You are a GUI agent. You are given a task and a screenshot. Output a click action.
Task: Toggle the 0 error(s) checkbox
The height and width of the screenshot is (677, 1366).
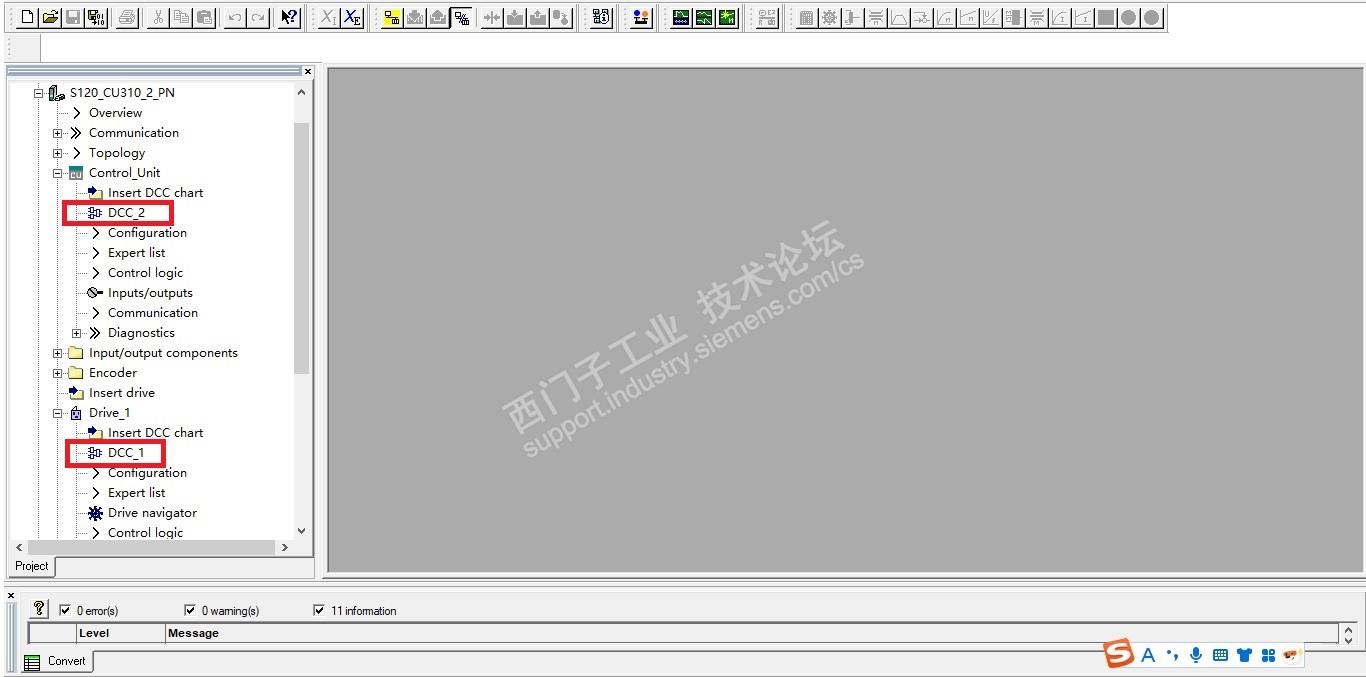coord(65,610)
